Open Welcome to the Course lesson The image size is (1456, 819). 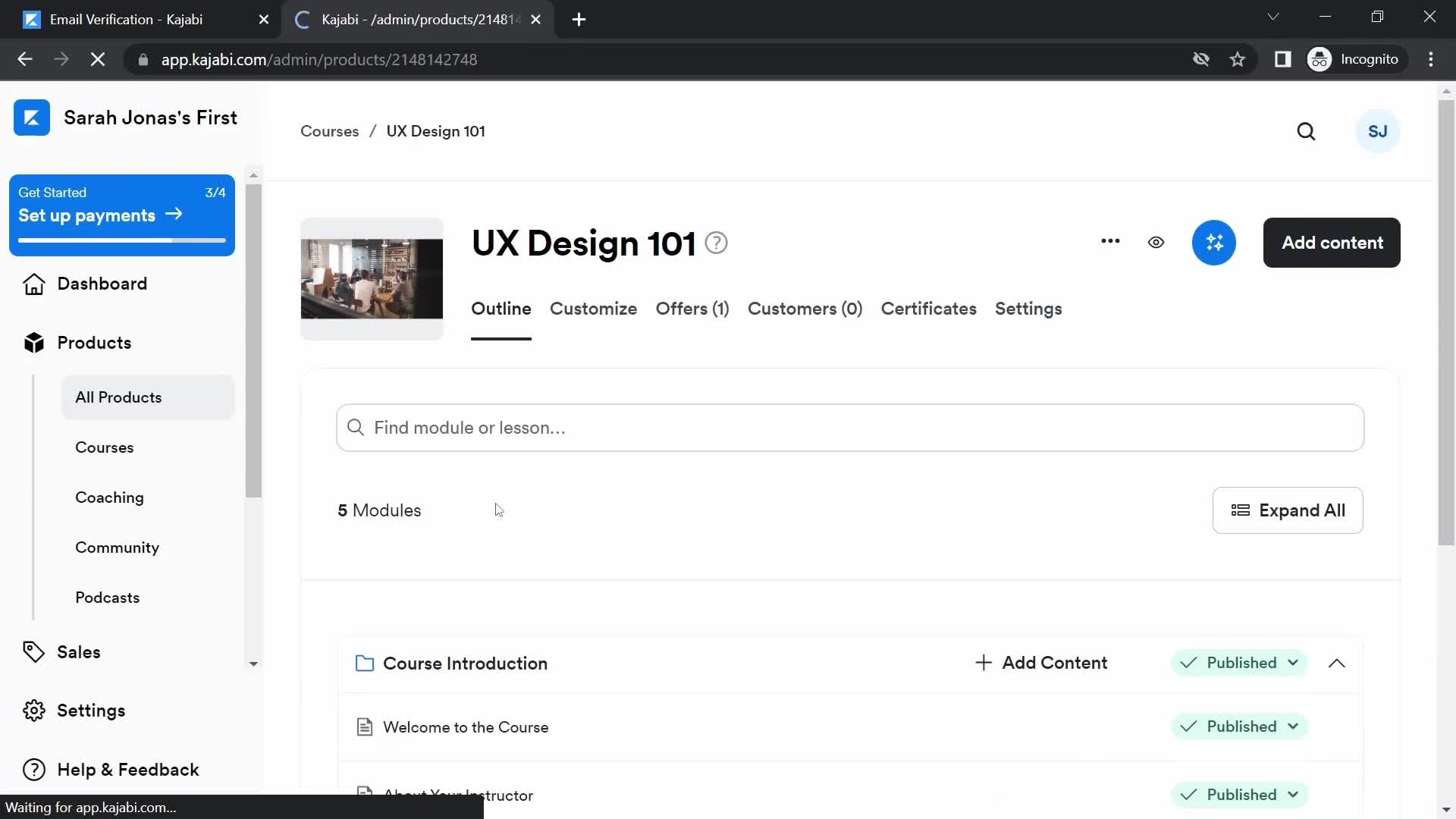[x=466, y=727]
